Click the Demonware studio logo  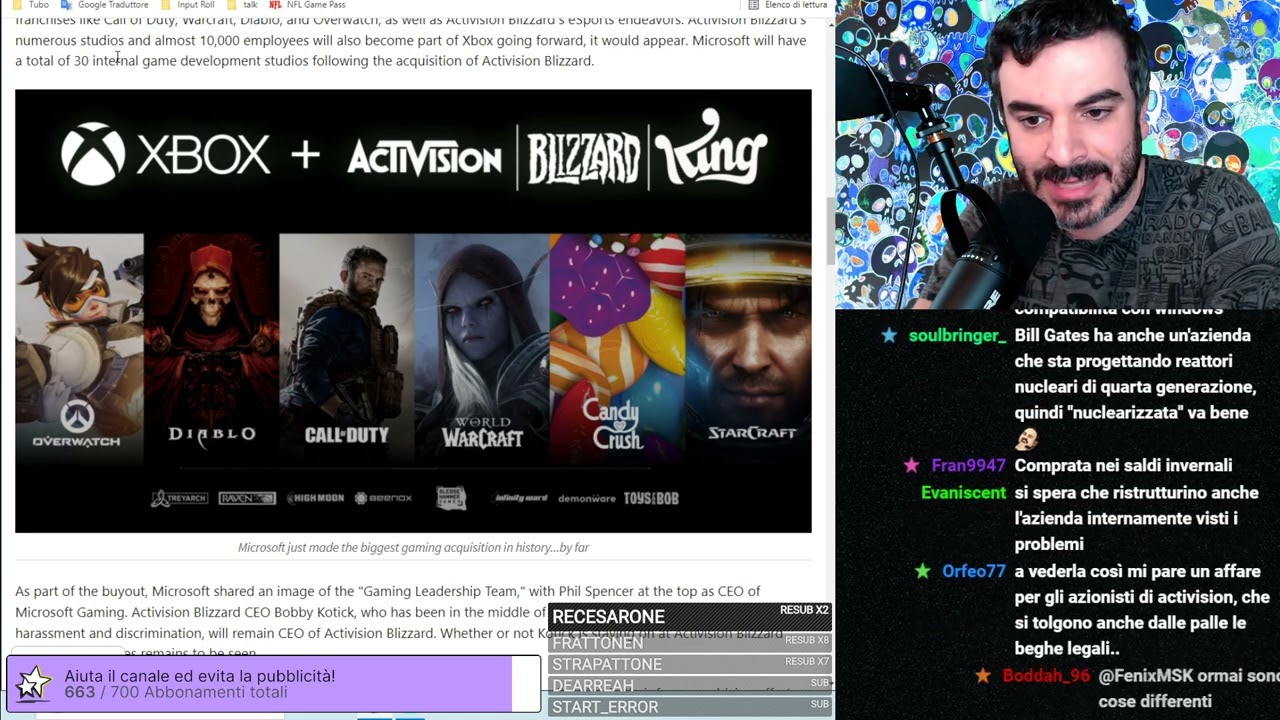587,498
